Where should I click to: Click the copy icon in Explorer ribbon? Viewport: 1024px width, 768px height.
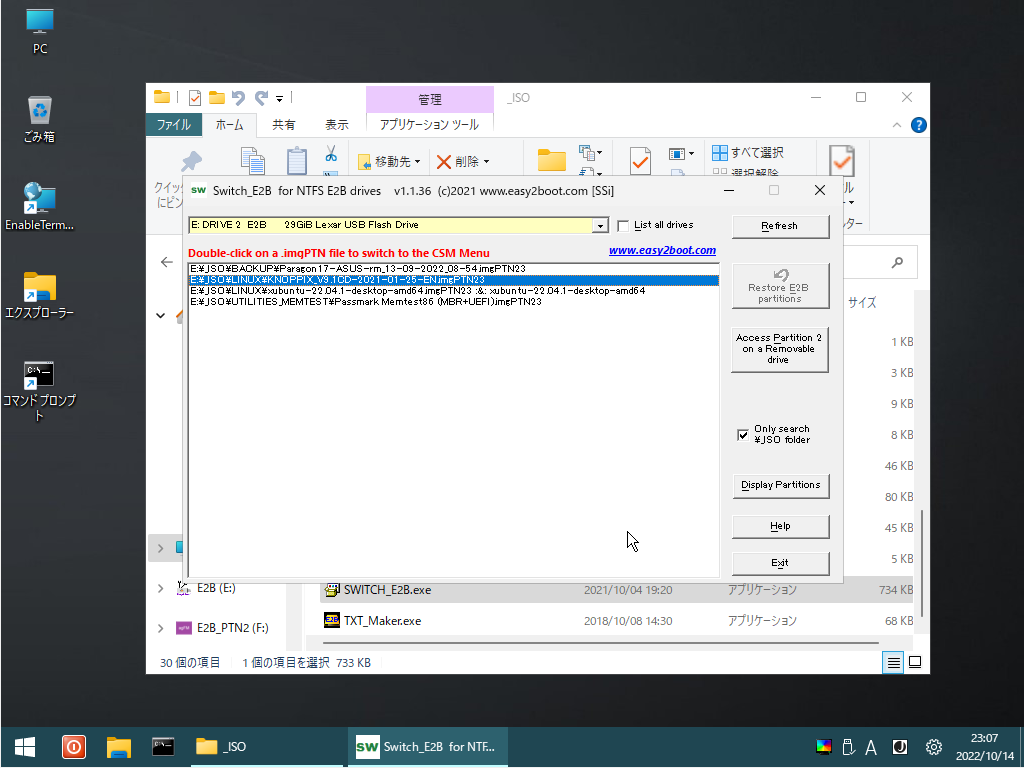[253, 161]
